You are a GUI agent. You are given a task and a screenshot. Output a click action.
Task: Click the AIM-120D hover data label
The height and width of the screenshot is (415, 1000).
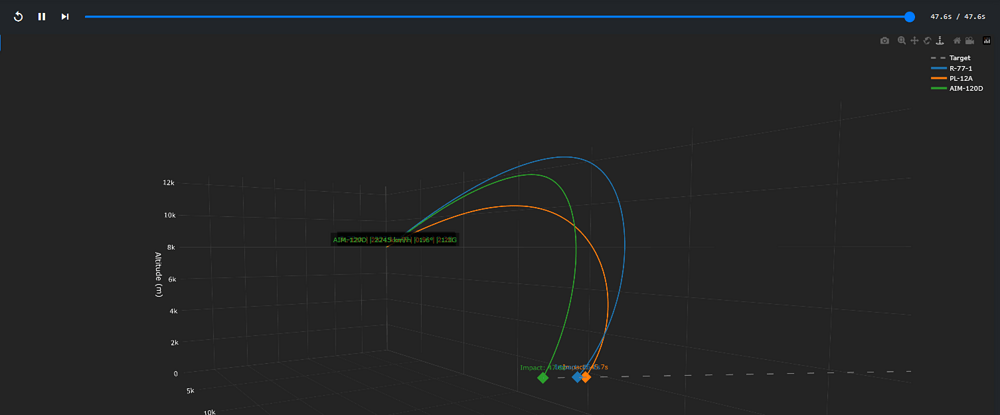(x=395, y=240)
